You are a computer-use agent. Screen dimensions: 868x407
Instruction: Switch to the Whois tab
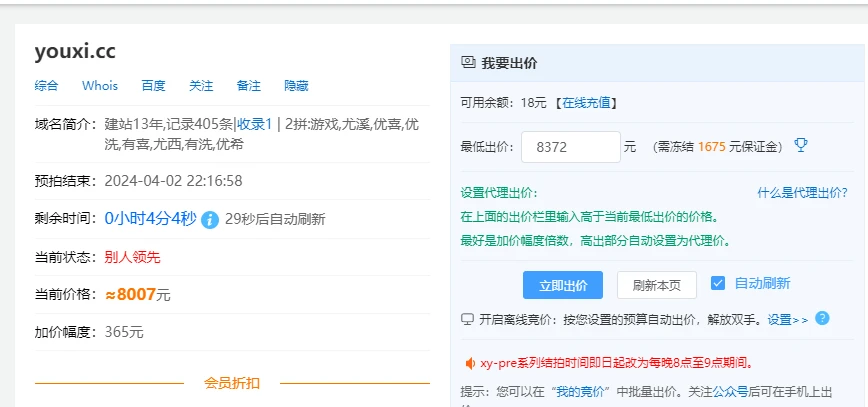pos(100,86)
